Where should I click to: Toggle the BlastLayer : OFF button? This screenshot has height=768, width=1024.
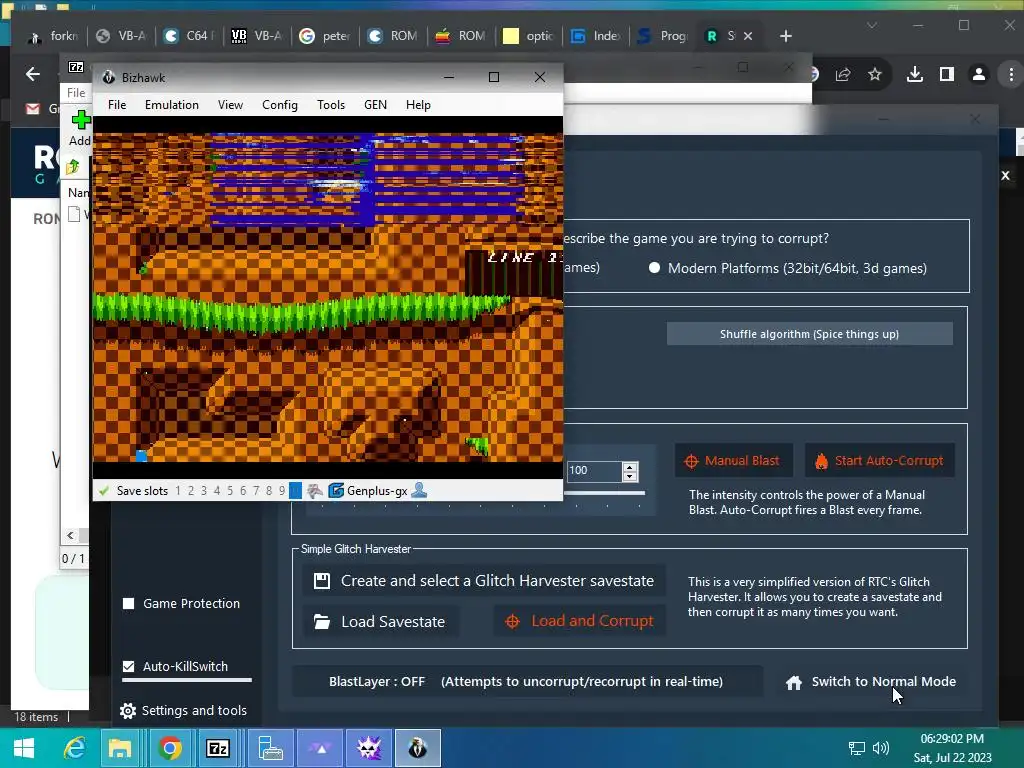[x=527, y=682]
